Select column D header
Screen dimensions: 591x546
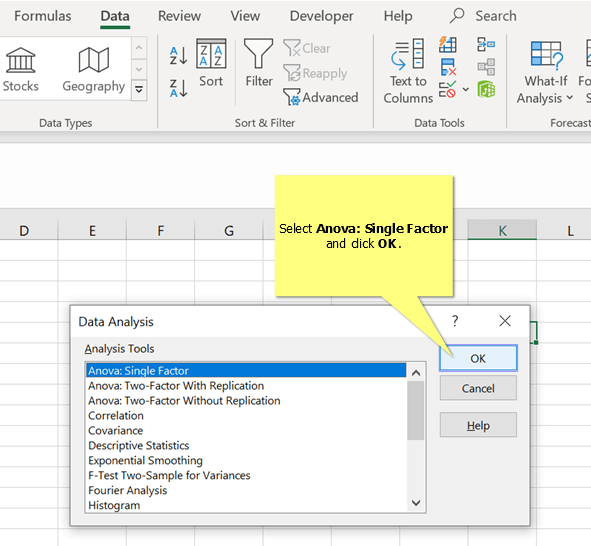pos(24,230)
